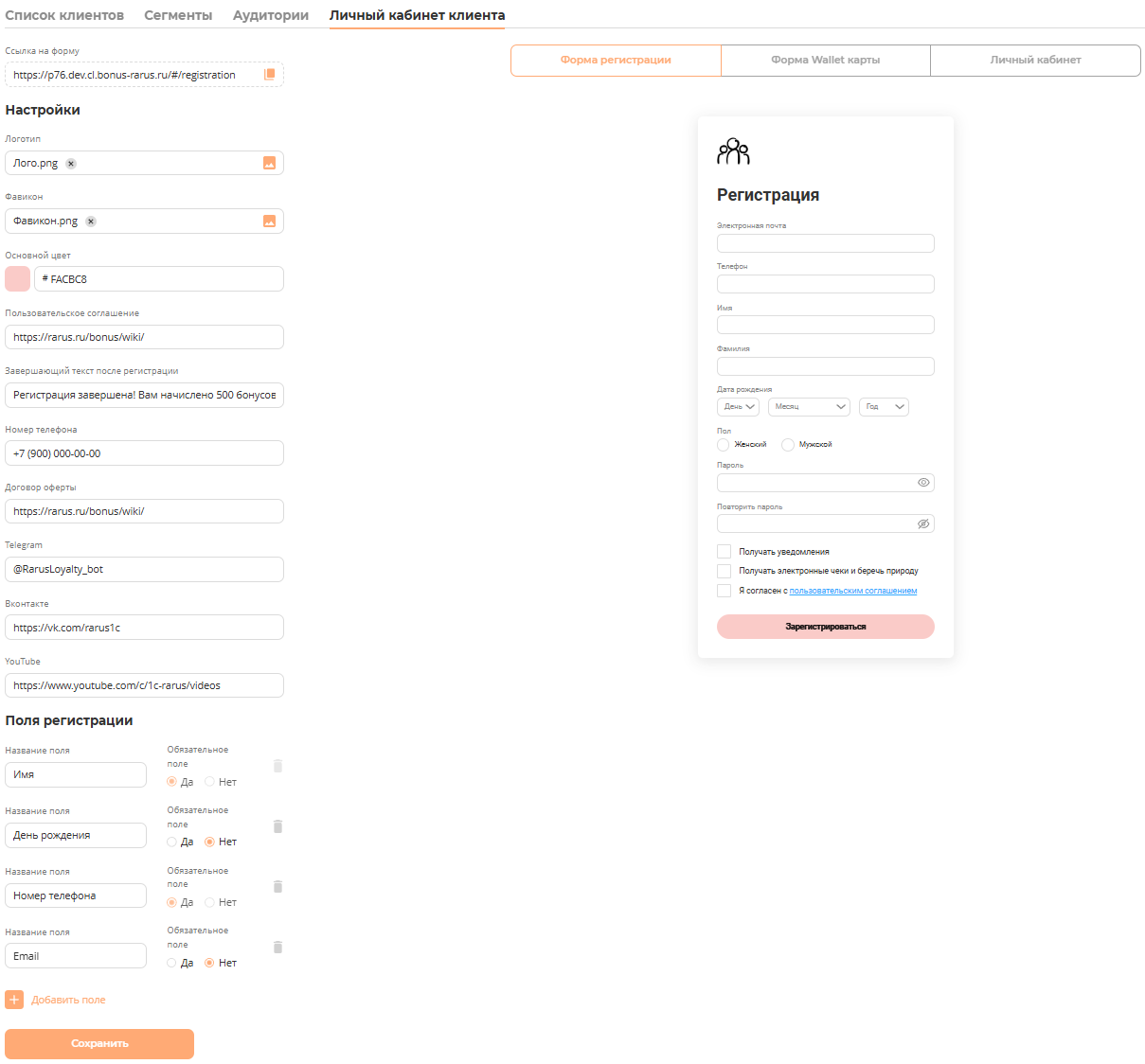This screenshot has height=1064, width=1145.
Task: Toggle visibility in Повторить пароль field
Action: point(923,524)
